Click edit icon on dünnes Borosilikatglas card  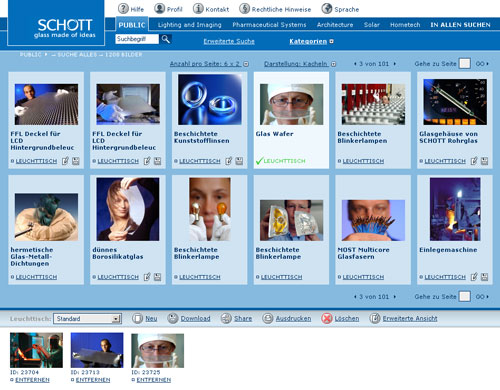(x=147, y=277)
